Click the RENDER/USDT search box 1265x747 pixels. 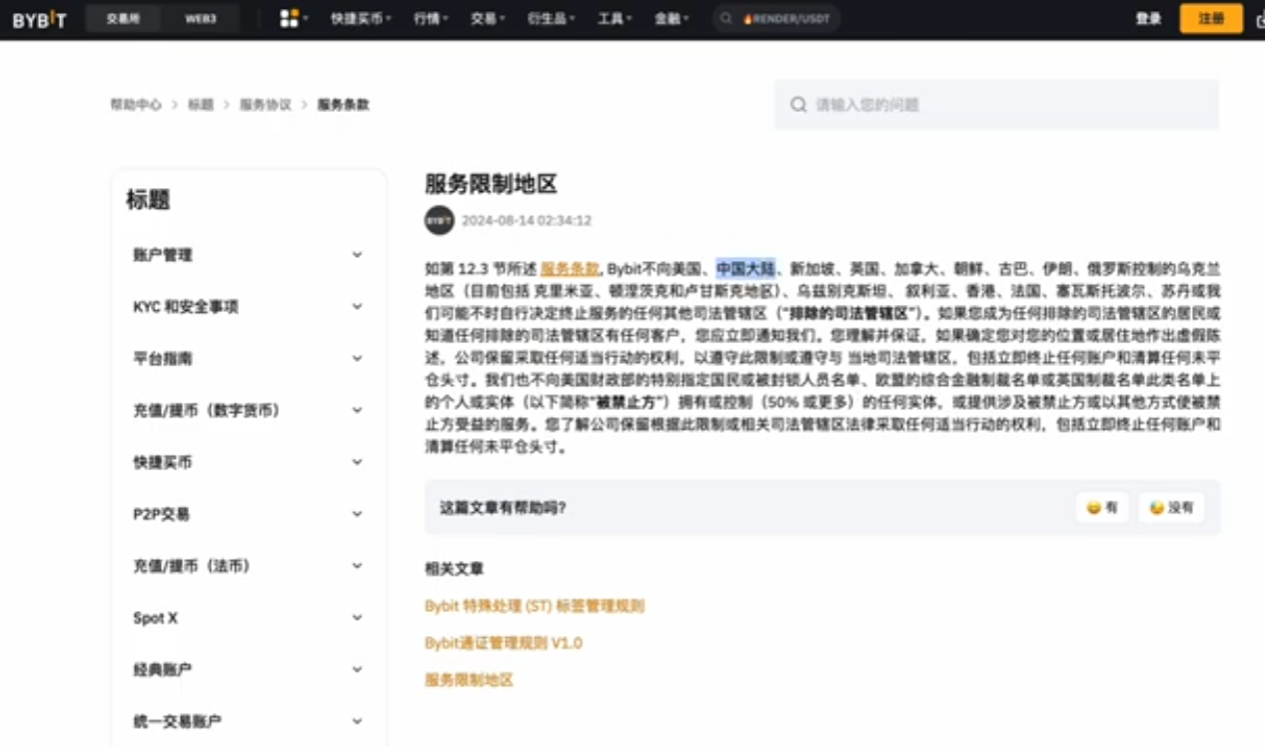pyautogui.click(x=776, y=19)
